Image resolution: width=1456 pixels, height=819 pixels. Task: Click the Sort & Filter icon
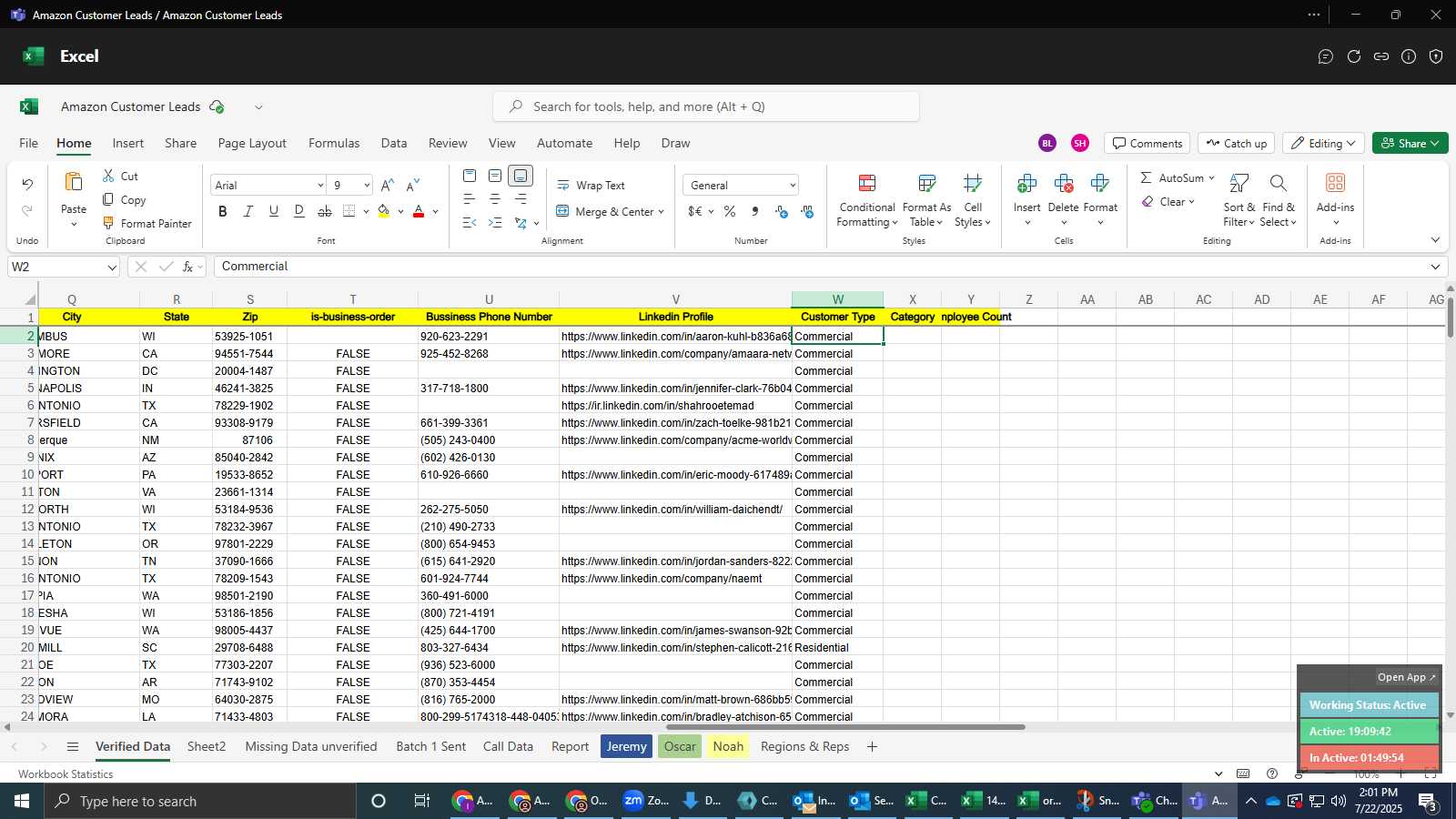point(1239,184)
